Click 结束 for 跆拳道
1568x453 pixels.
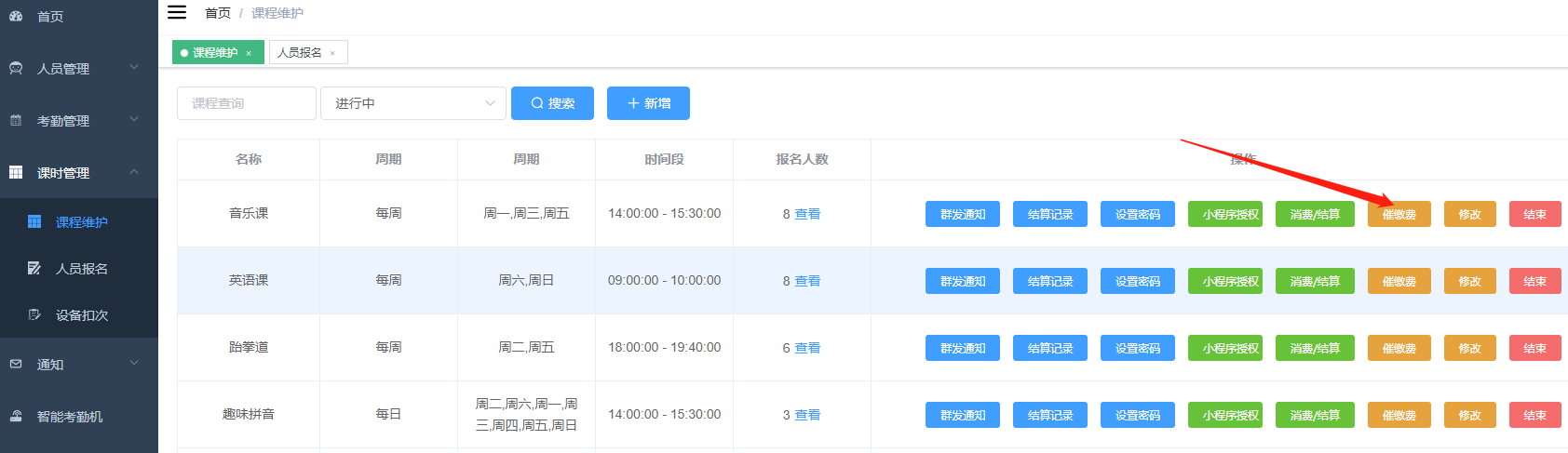click(x=1535, y=348)
